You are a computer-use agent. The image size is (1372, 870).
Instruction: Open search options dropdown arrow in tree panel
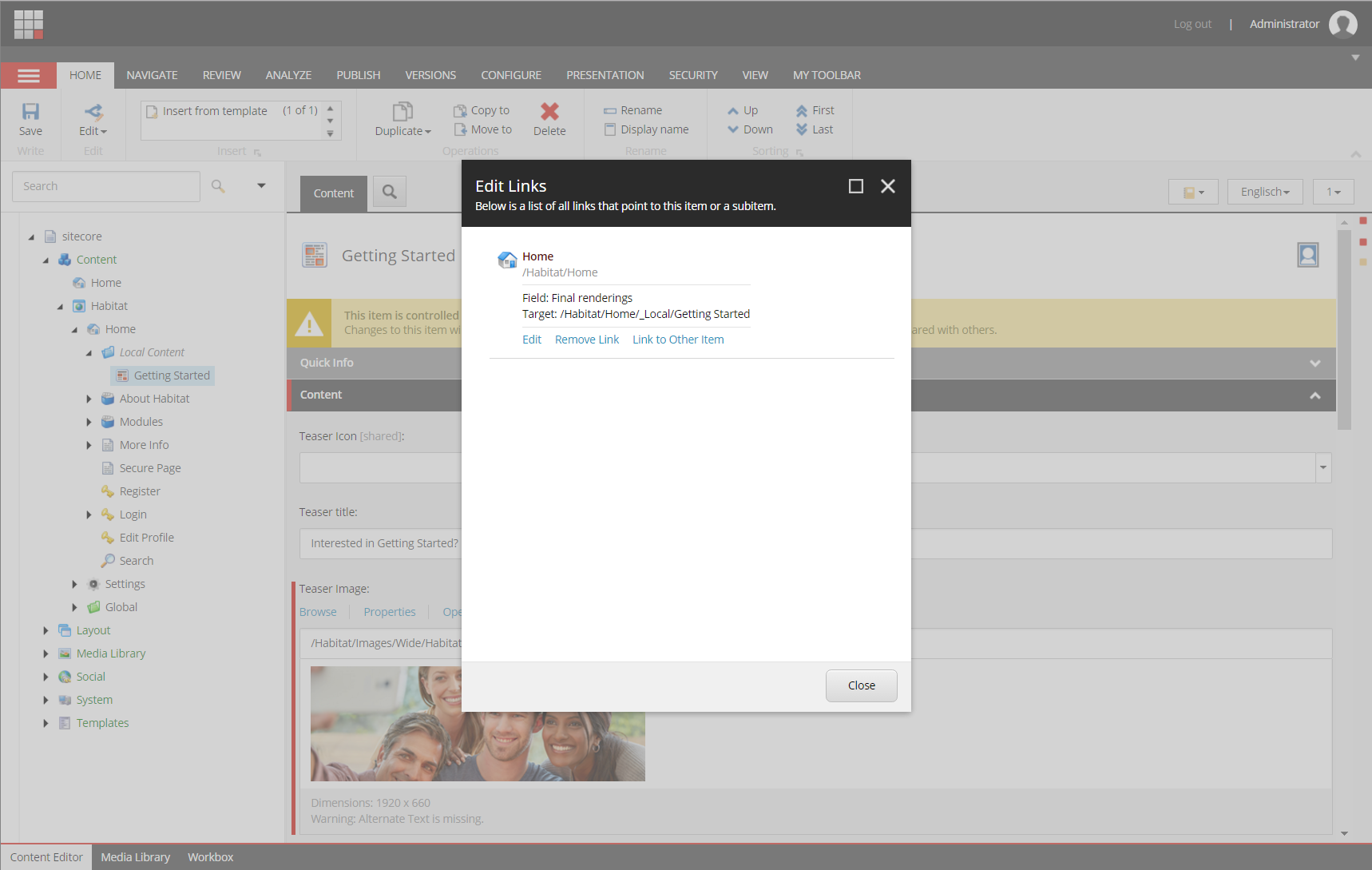click(261, 185)
